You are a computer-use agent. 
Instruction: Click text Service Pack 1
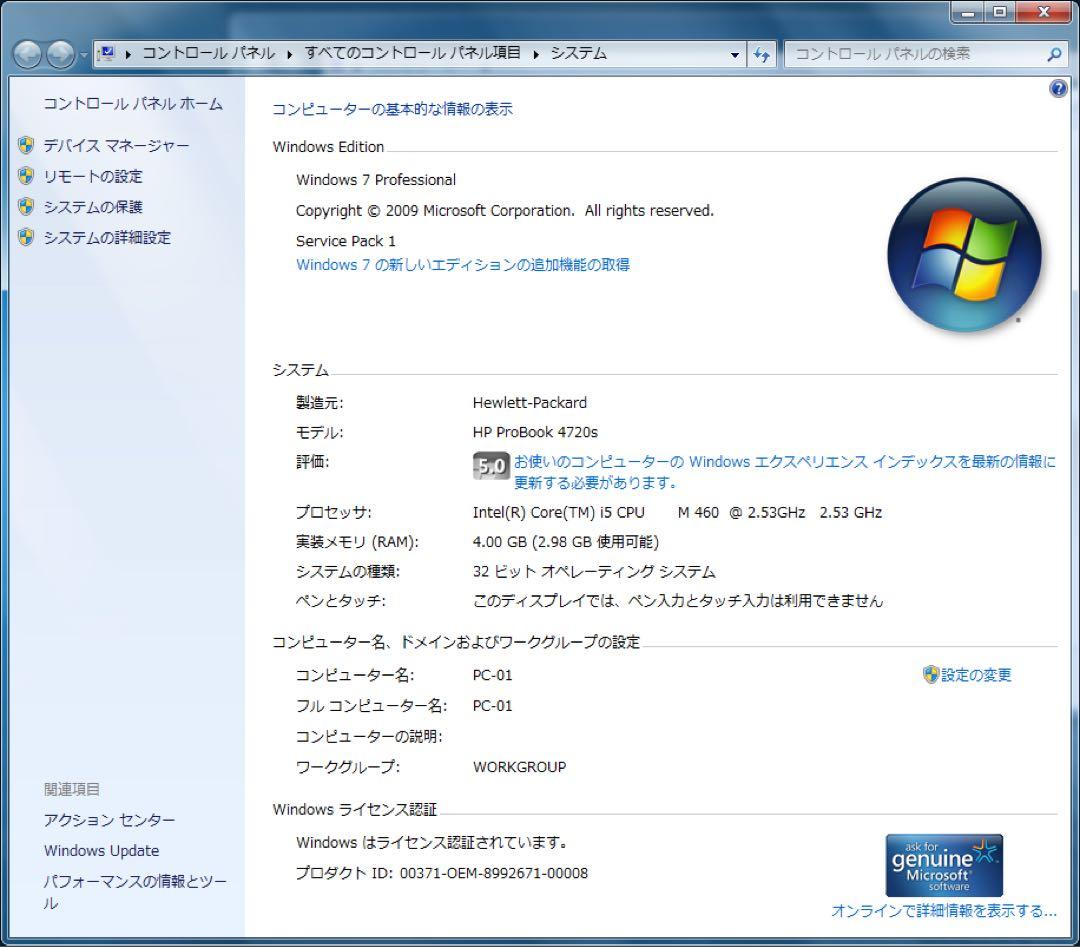click(346, 241)
